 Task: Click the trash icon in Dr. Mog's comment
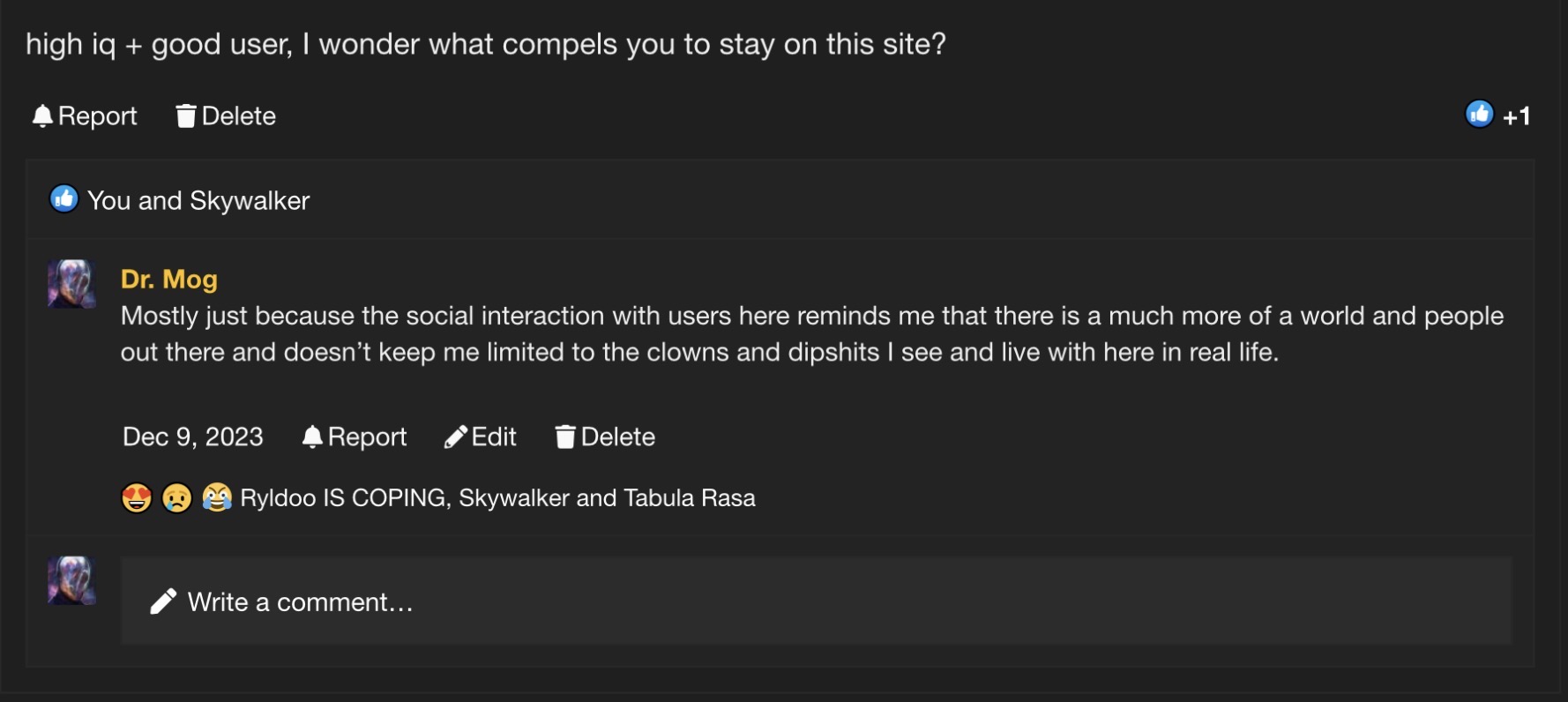click(565, 437)
